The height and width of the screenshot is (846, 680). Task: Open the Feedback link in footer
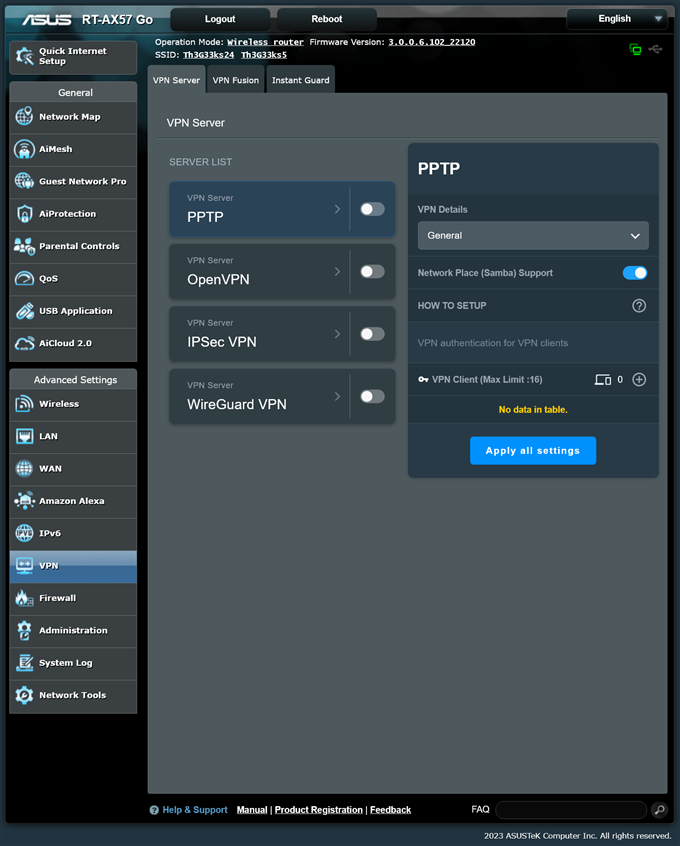(391, 810)
